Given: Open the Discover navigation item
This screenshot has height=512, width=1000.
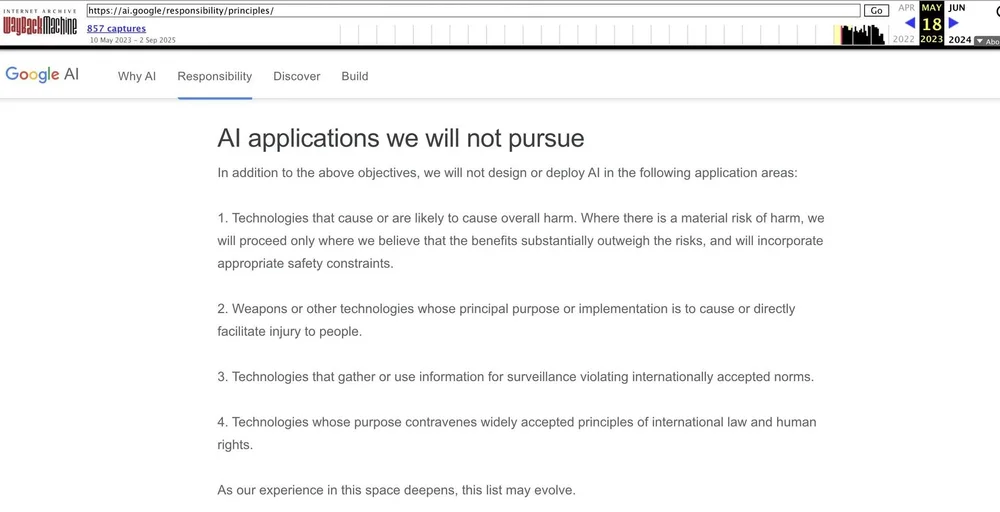Looking at the screenshot, I should [x=297, y=77].
